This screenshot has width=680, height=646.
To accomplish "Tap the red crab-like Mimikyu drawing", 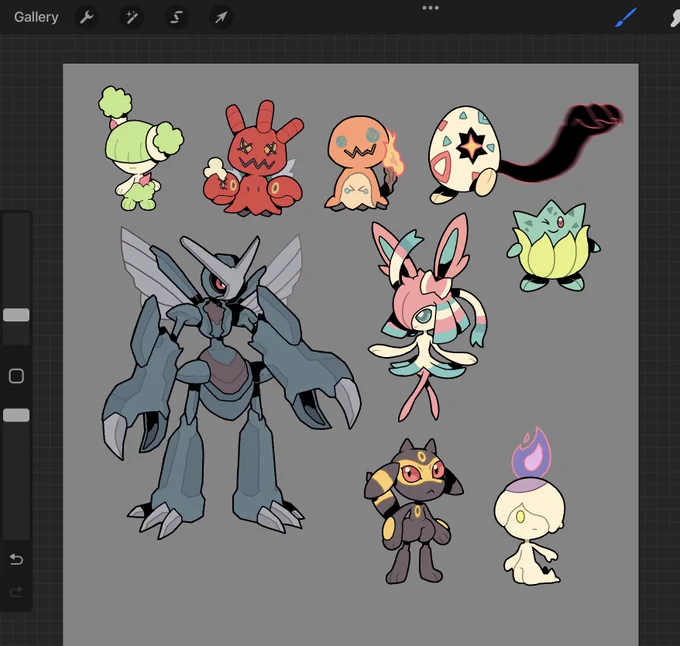I will [x=254, y=158].
